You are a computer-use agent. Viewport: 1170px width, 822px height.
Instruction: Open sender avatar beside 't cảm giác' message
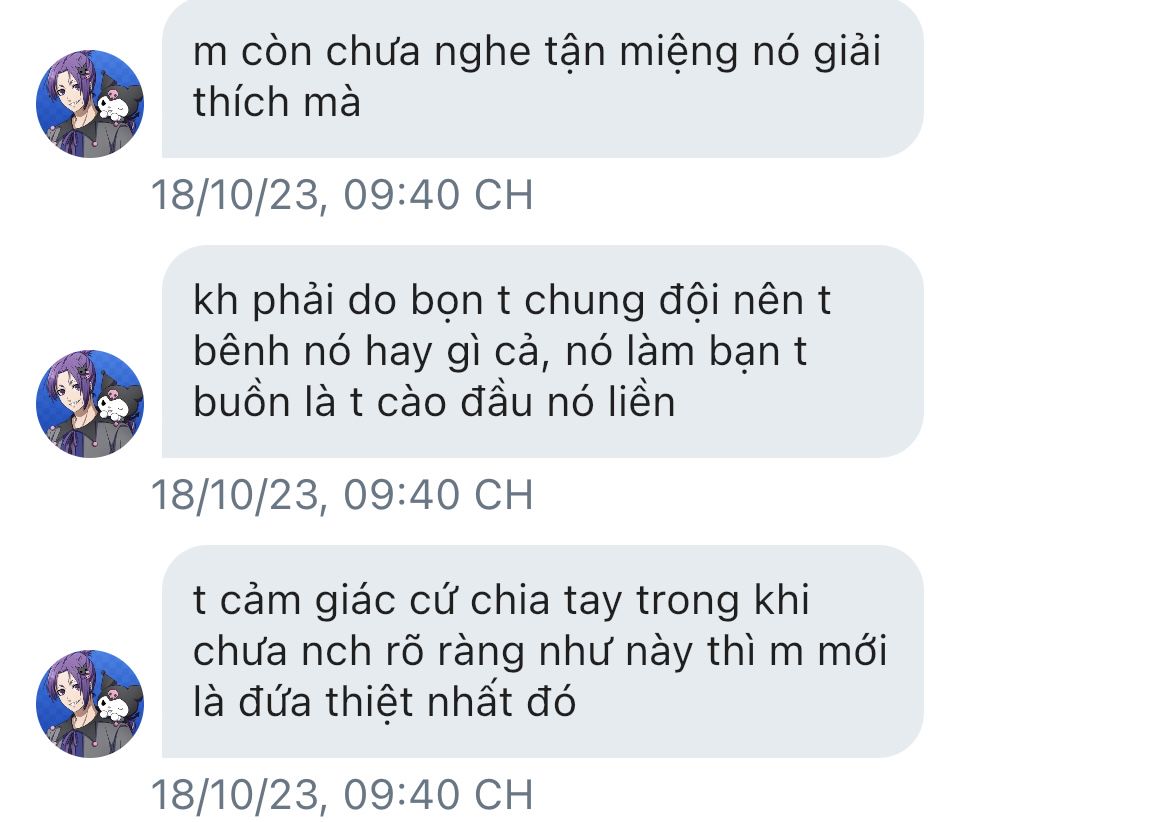(x=90, y=703)
